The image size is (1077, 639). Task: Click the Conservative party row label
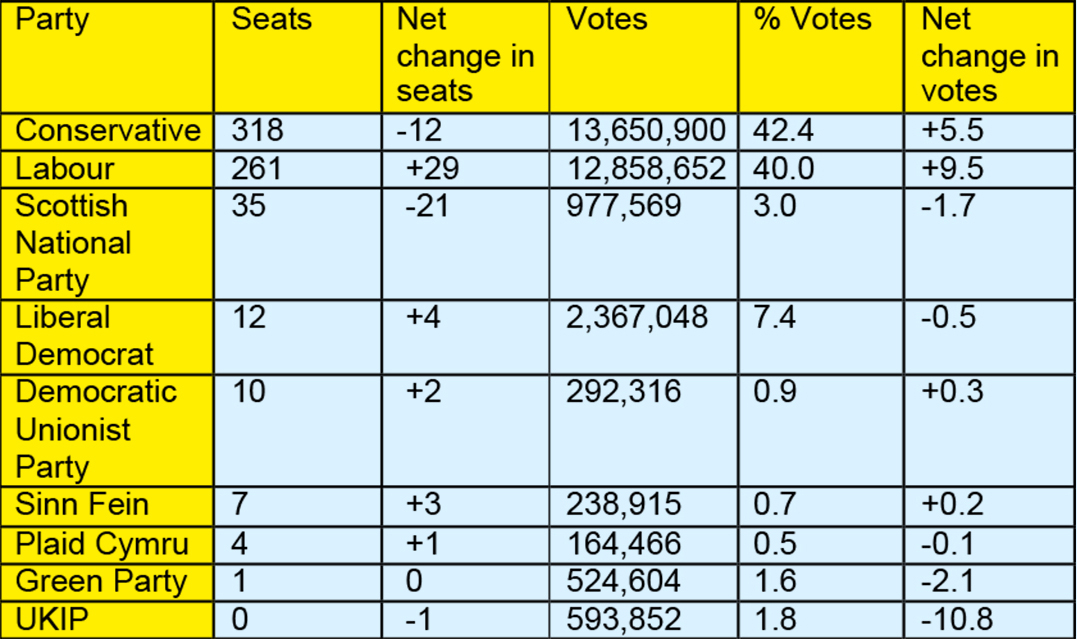(x=107, y=132)
